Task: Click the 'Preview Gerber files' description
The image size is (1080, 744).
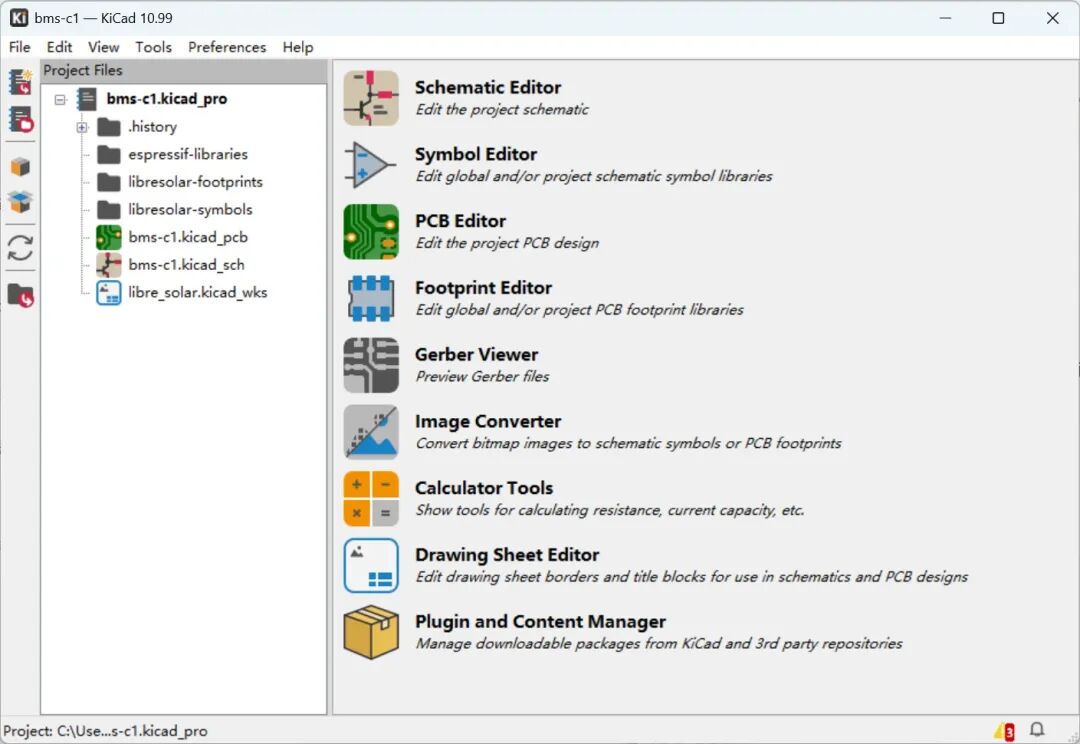Action: click(x=482, y=377)
